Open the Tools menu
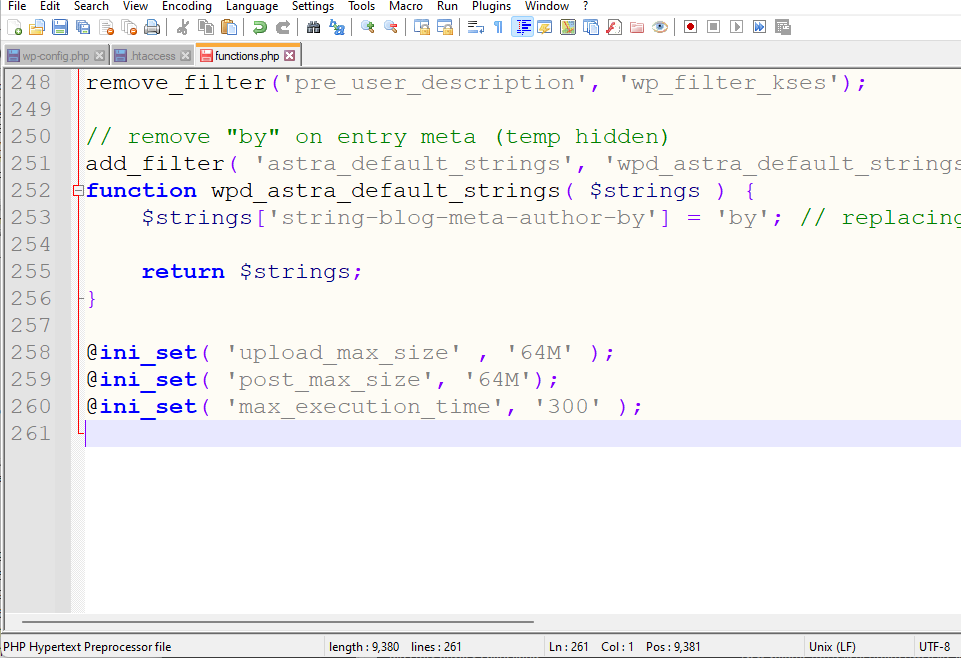Screen dimensions: 961x658 (362, 6)
